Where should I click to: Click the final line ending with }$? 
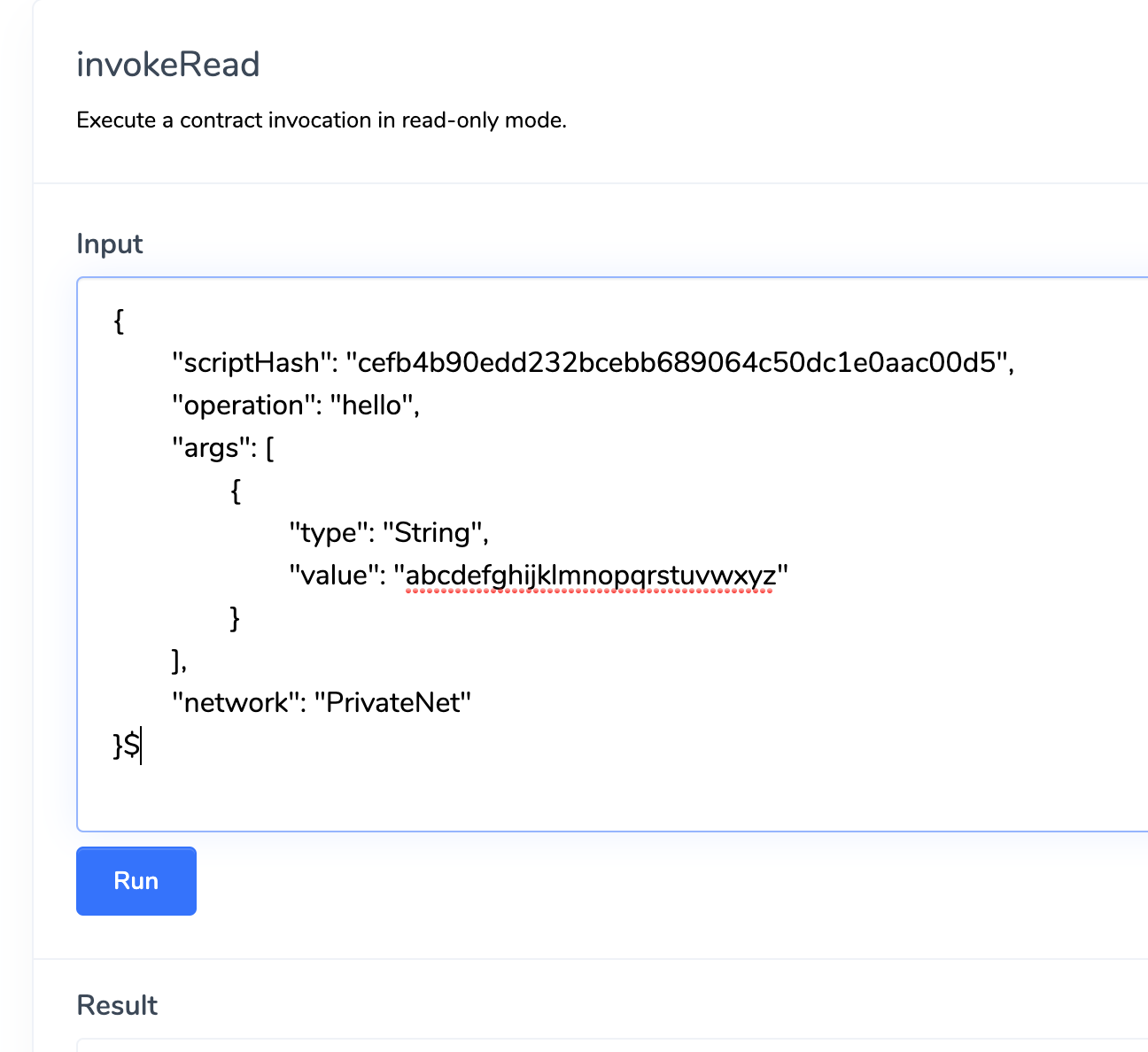tap(127, 746)
